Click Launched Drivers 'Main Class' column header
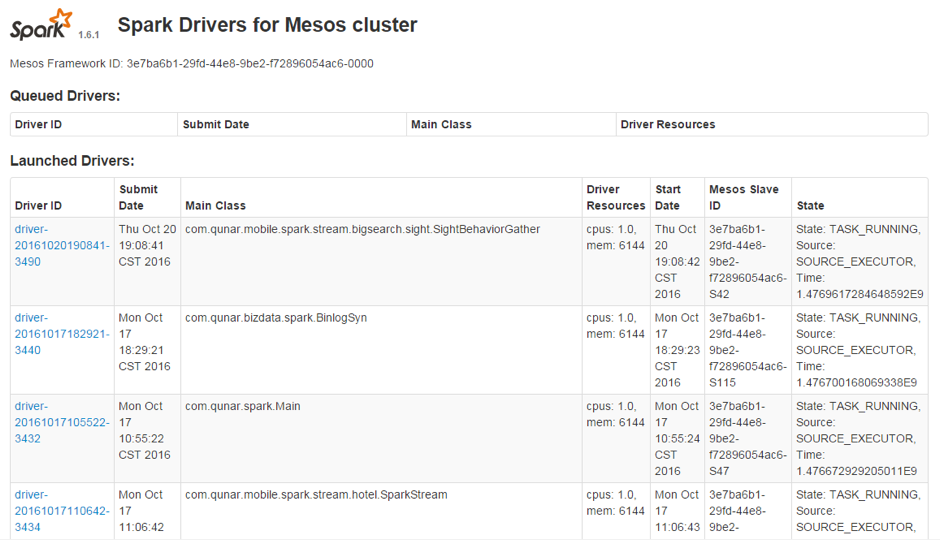This screenshot has width=940, height=540. click(x=215, y=206)
